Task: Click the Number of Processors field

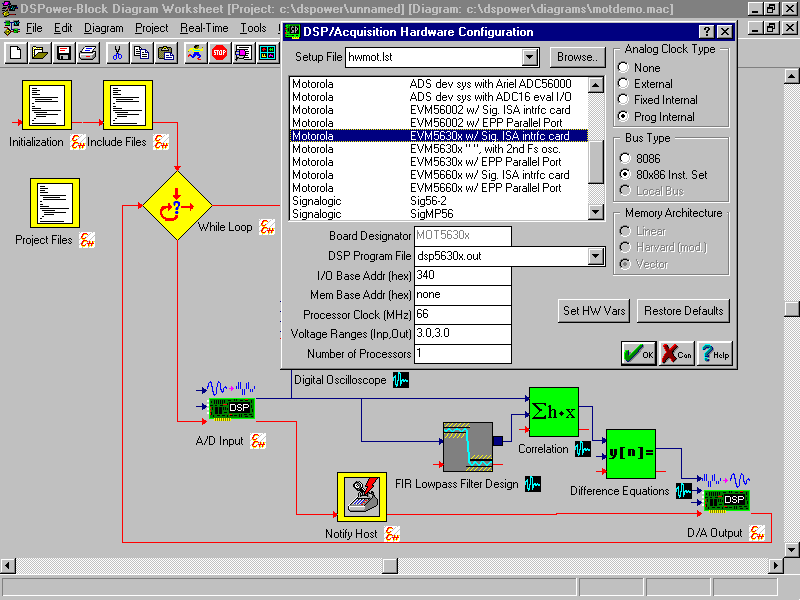Action: pos(462,354)
